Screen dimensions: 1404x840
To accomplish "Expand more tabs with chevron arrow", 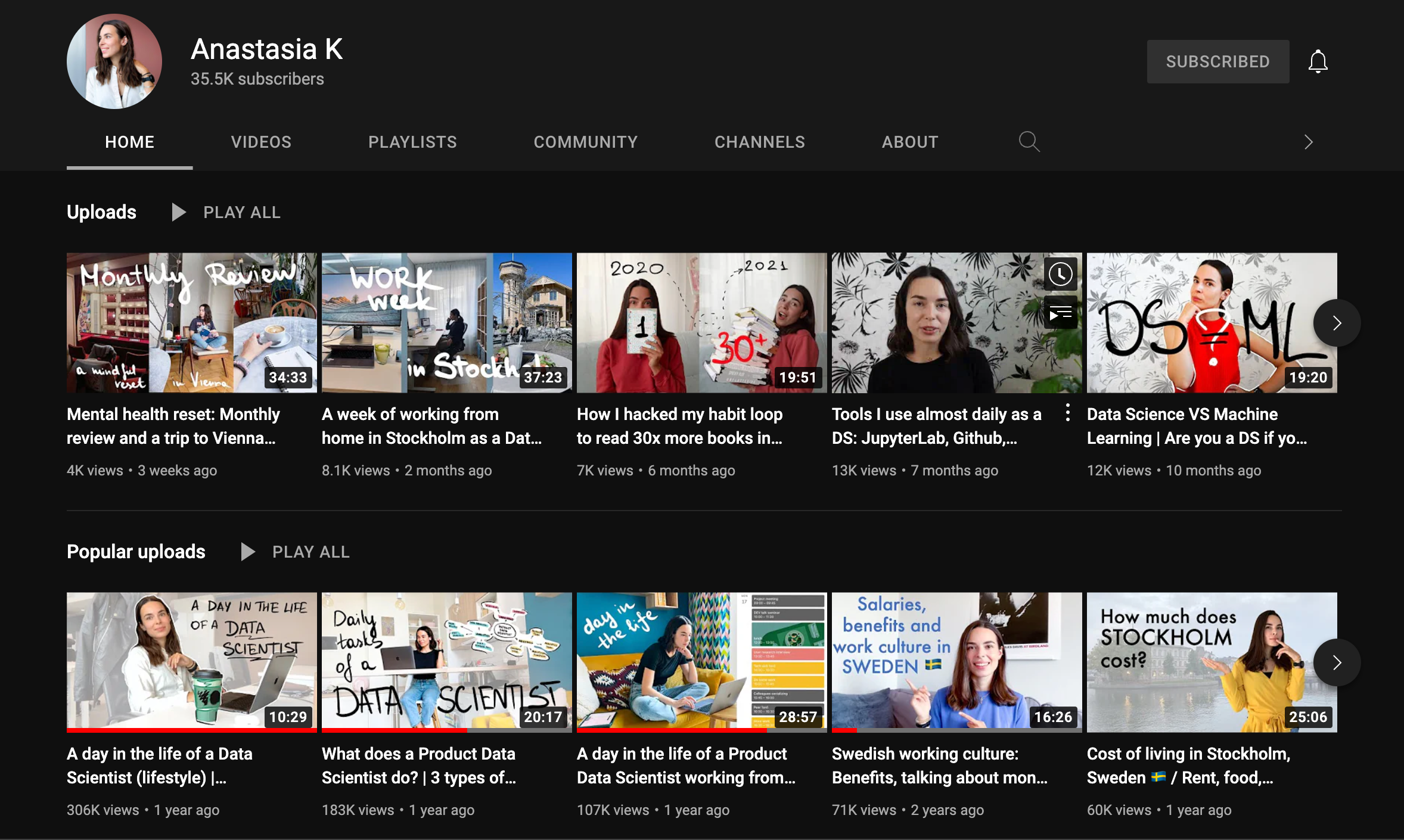I will 1308,142.
